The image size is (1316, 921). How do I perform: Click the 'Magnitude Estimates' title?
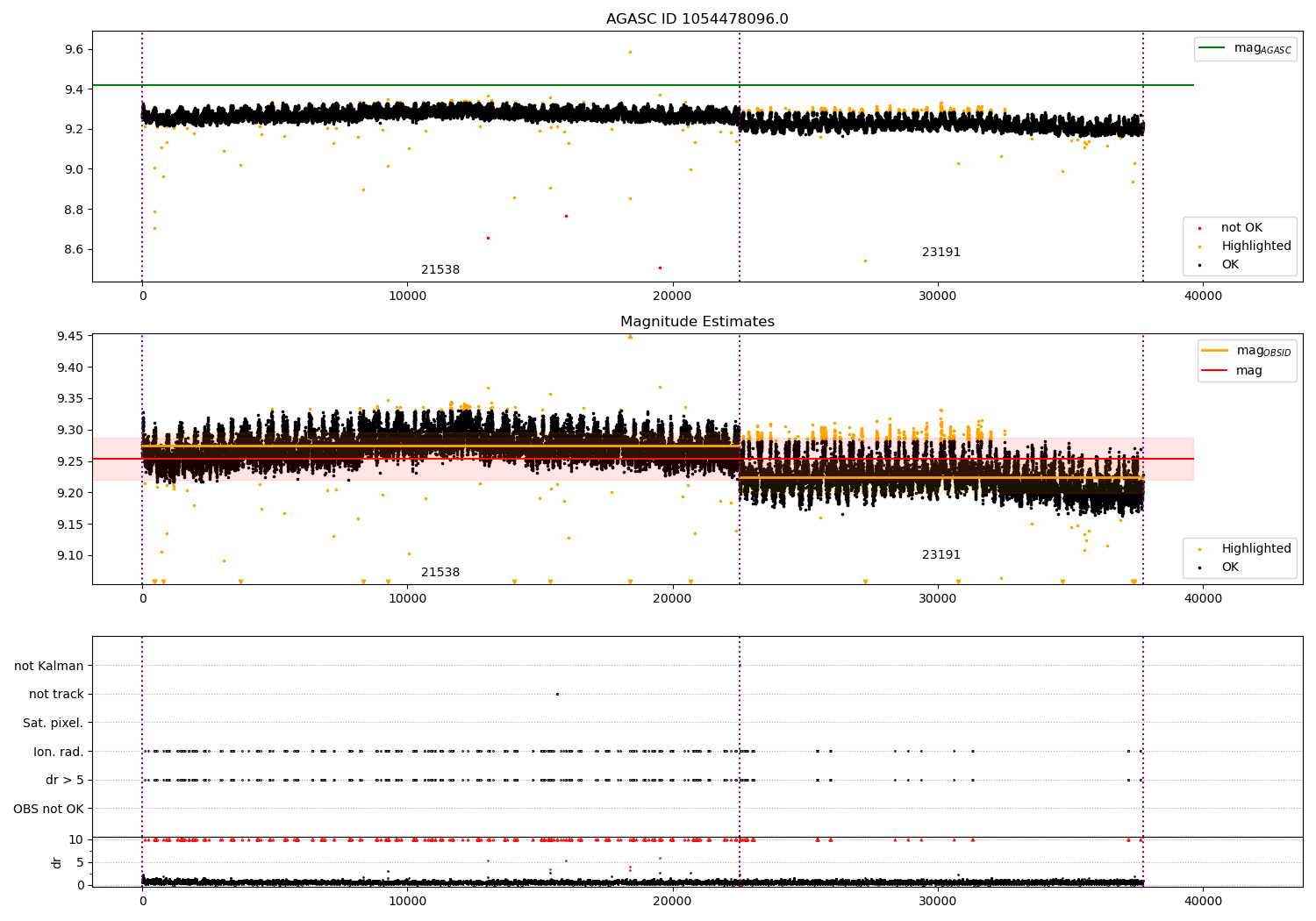697,322
